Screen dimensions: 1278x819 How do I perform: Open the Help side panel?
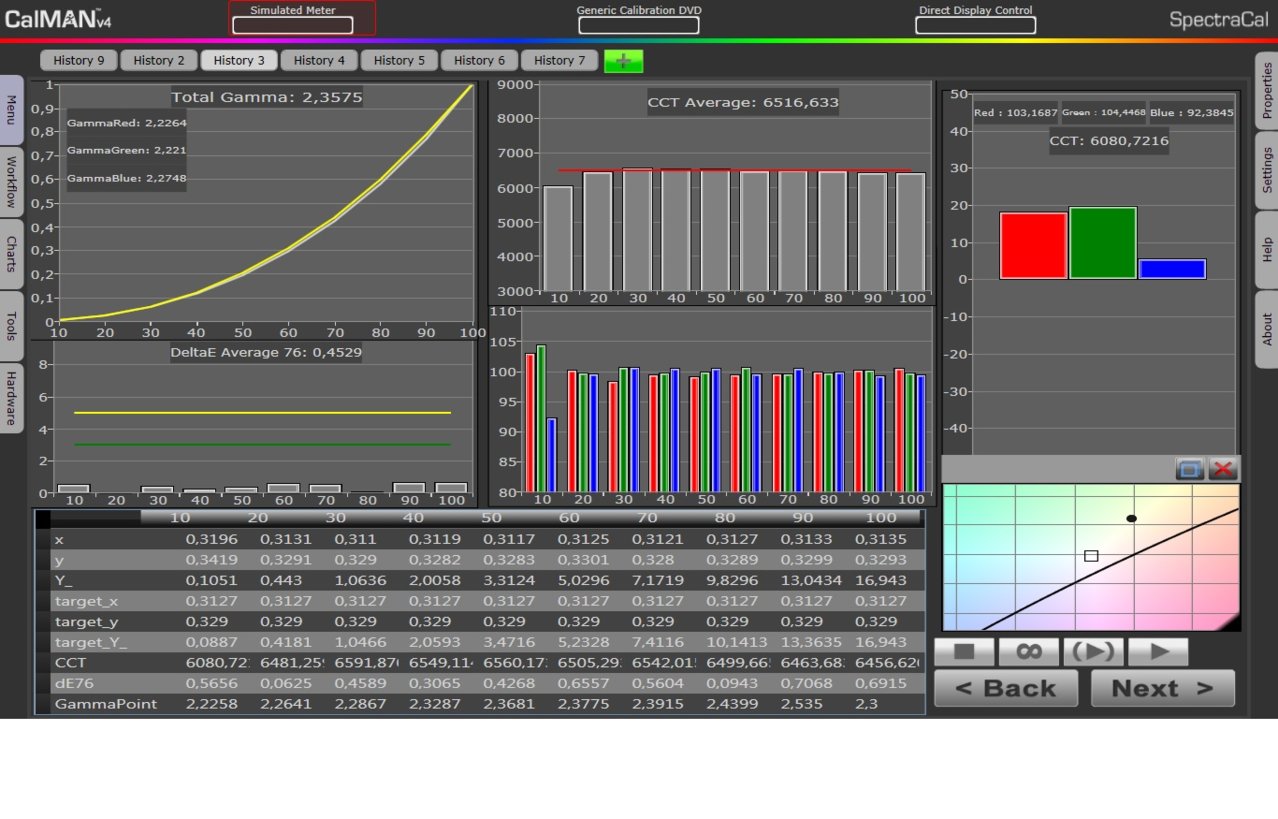pos(1267,249)
